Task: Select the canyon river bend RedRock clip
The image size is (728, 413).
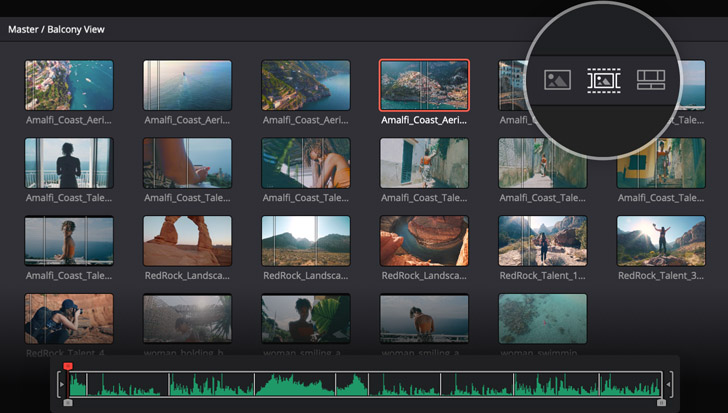Action: (424, 241)
